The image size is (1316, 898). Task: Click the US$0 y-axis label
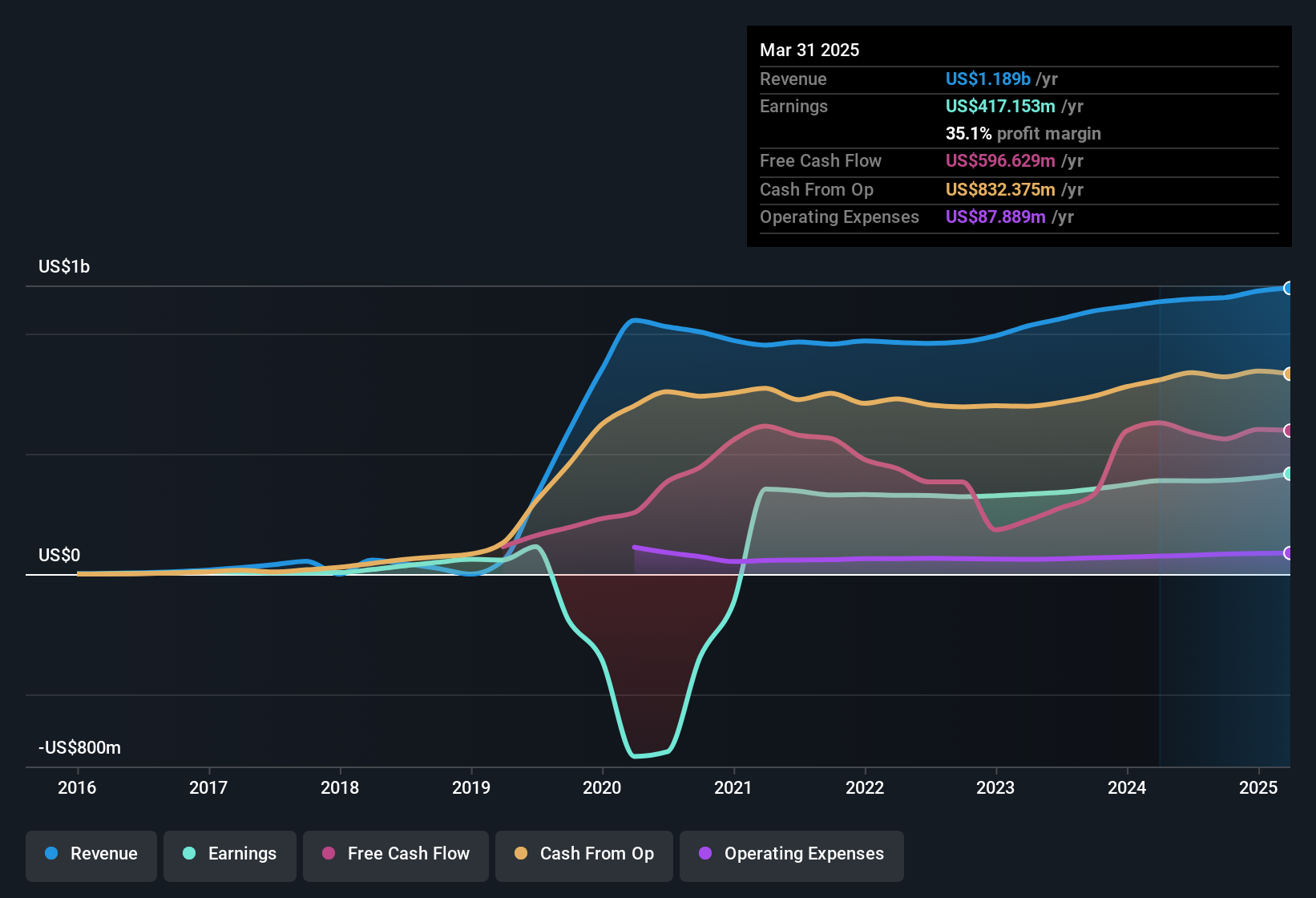[59, 556]
